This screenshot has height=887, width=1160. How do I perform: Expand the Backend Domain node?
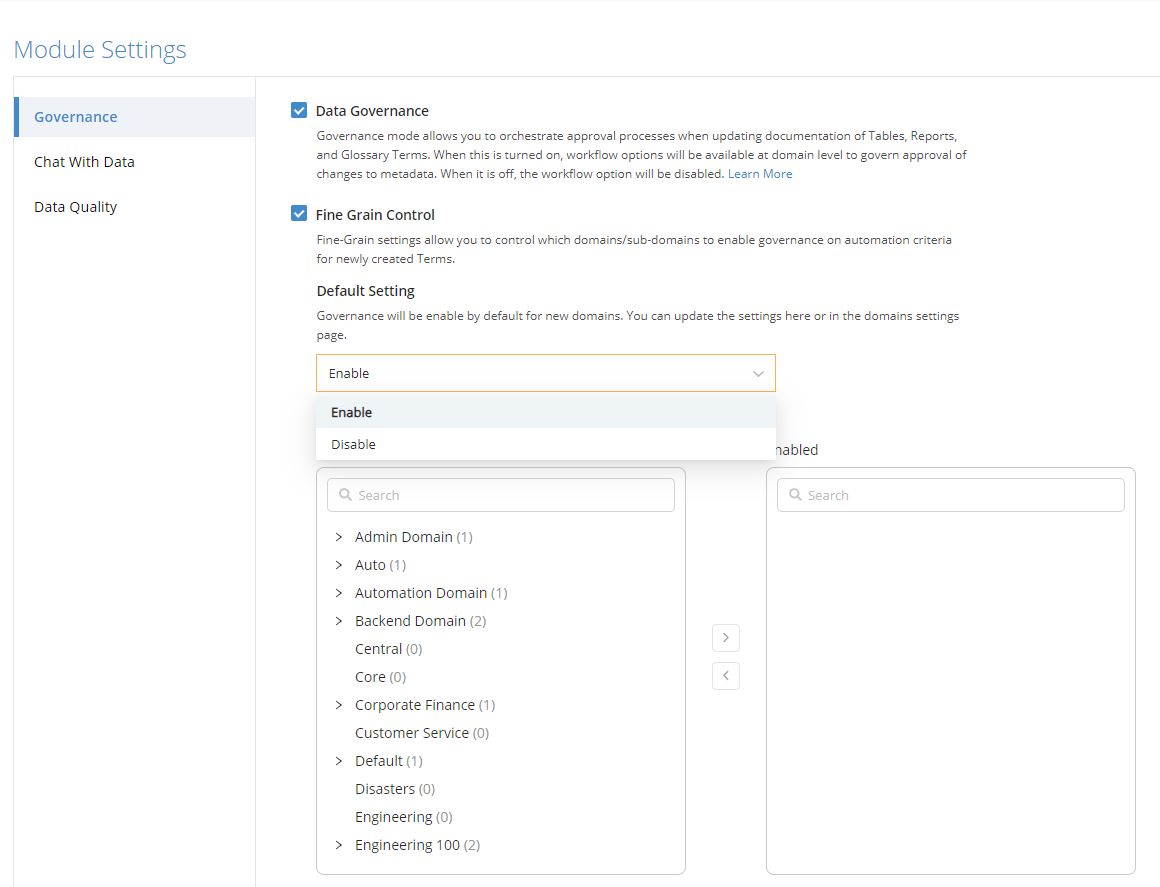339,621
